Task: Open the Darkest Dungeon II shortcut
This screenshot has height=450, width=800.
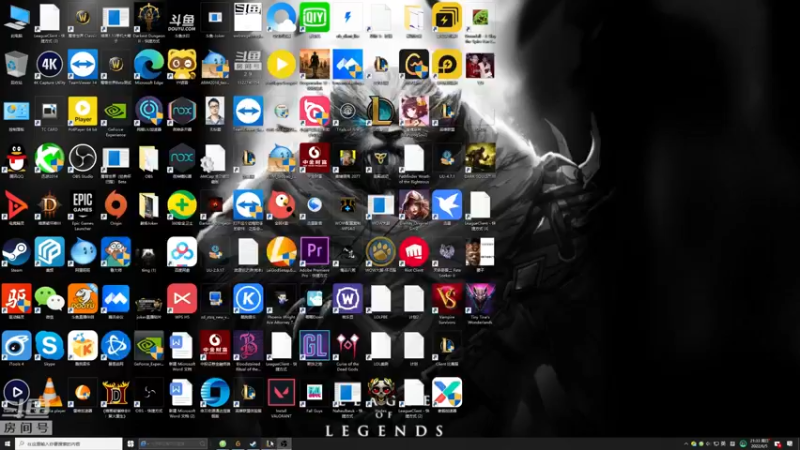Action: pos(148,18)
